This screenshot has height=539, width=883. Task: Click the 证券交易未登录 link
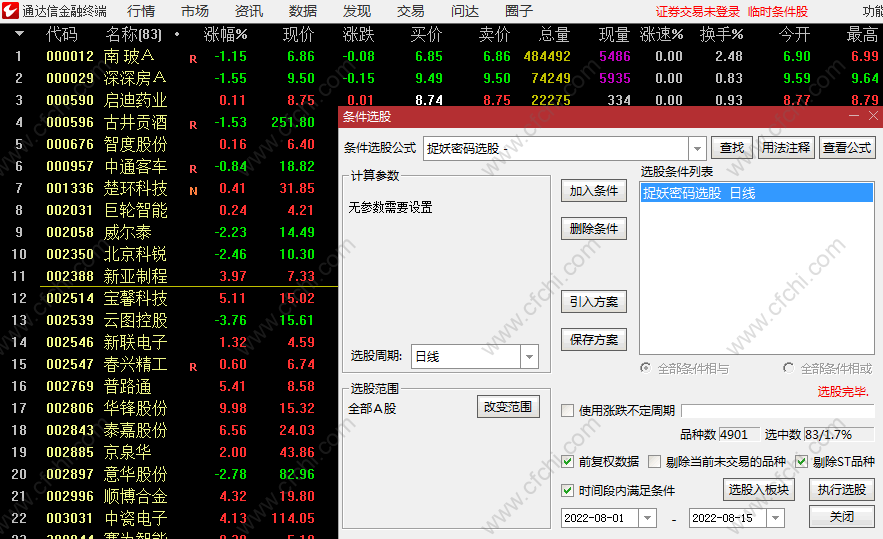[x=697, y=11]
